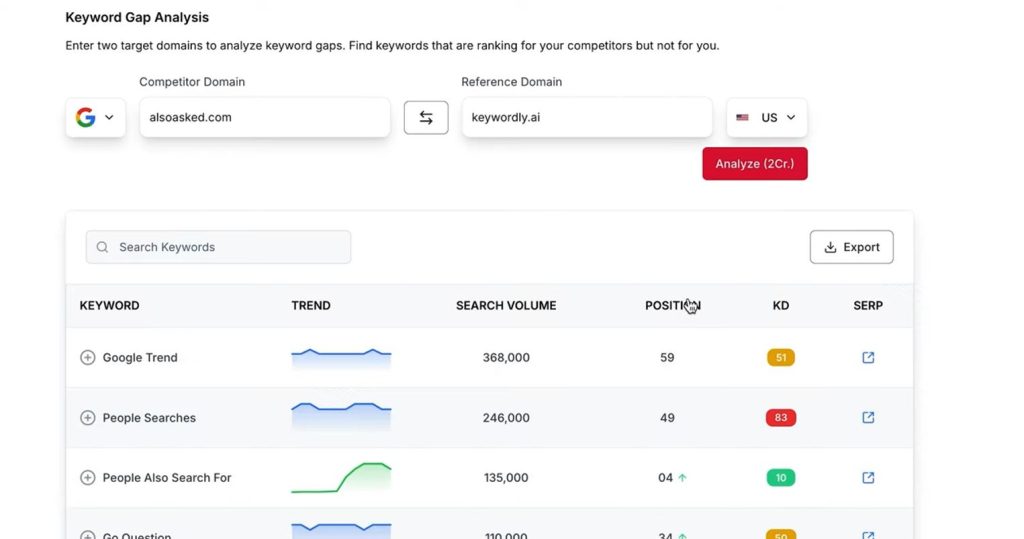Expand People Also Search For row

point(87,478)
